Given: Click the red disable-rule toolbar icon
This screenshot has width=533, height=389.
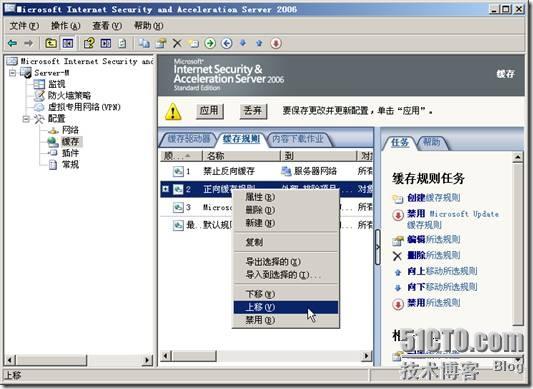Looking at the screenshot, I should click(x=276, y=43).
